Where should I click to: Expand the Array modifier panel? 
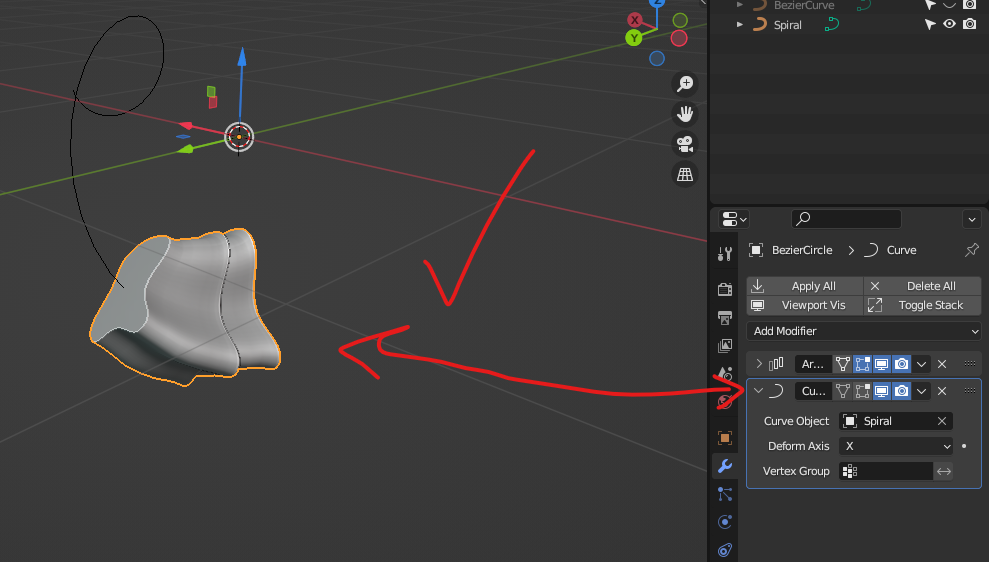759,364
